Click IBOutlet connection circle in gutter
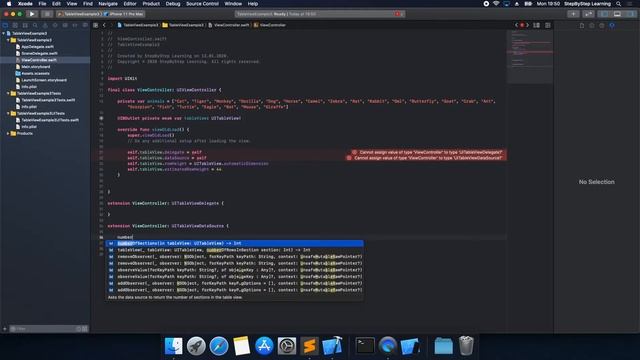 (101, 118)
